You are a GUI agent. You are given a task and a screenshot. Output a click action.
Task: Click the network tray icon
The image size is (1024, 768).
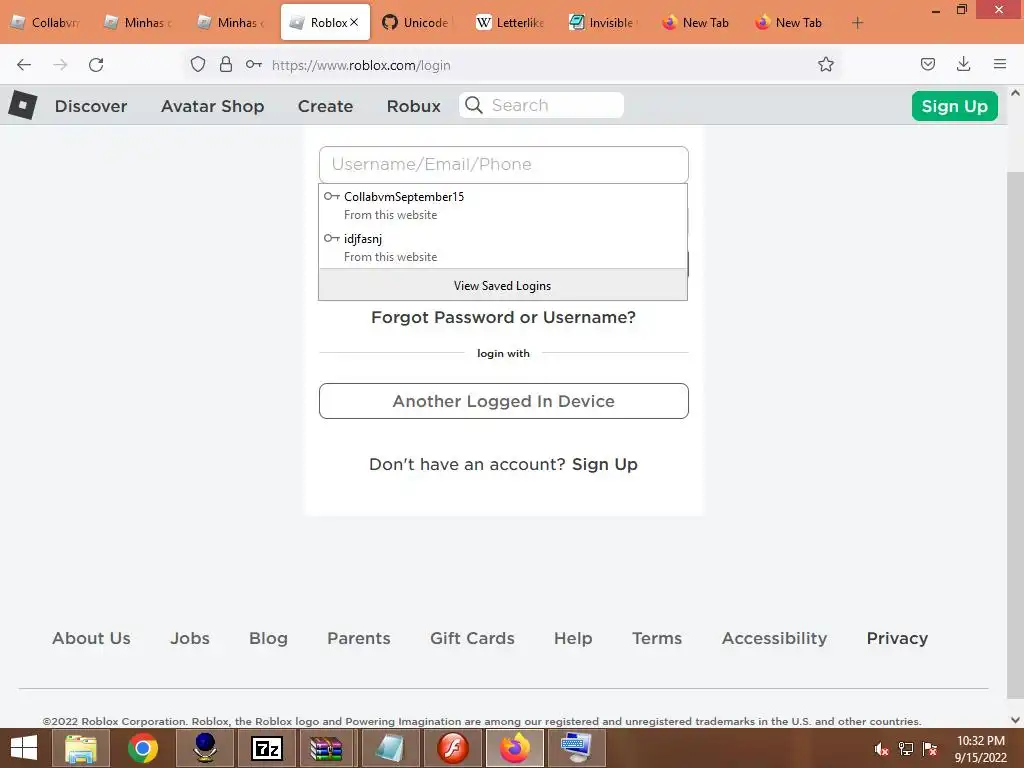coord(906,749)
